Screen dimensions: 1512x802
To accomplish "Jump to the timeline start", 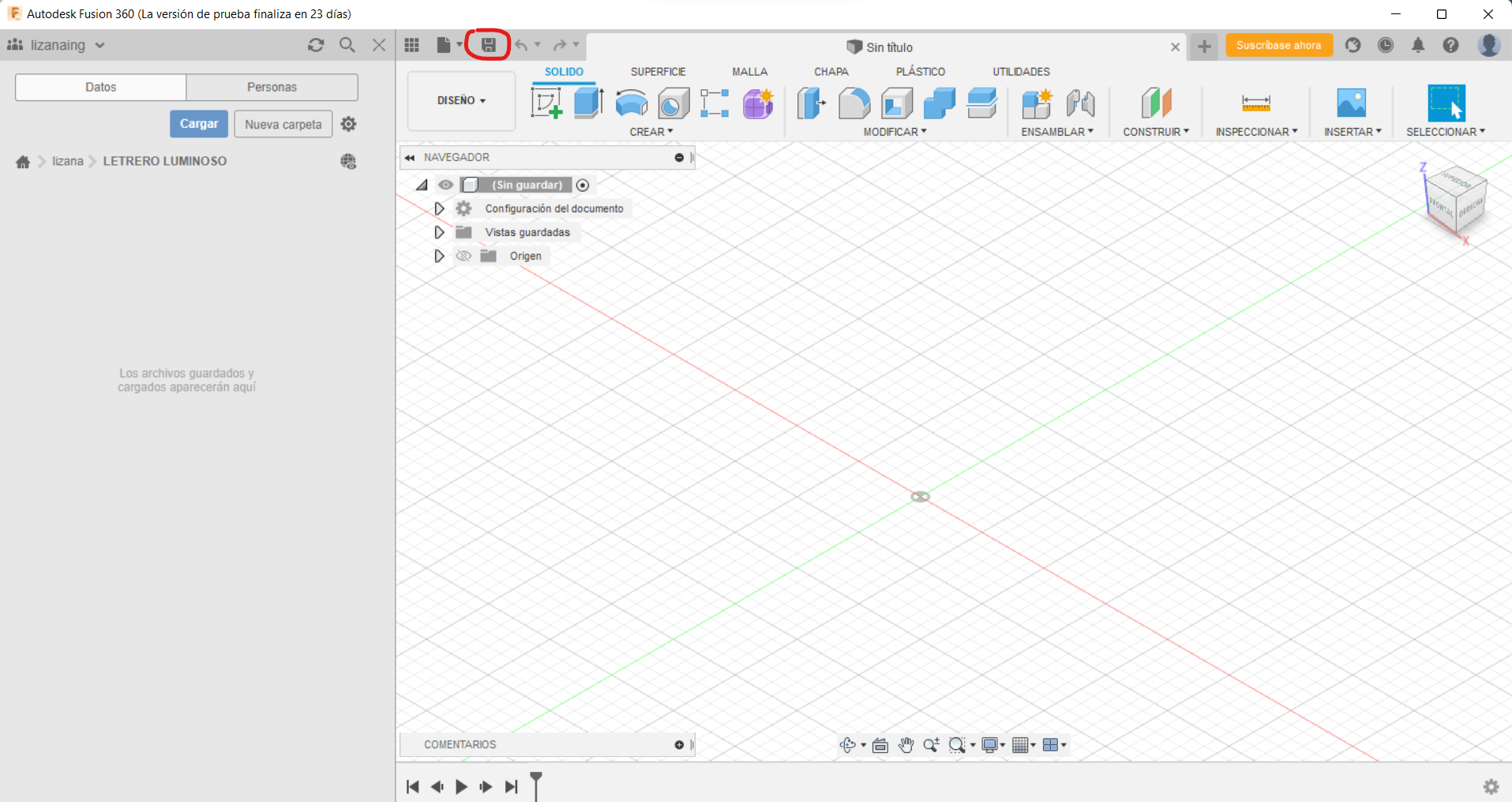I will click(x=412, y=786).
